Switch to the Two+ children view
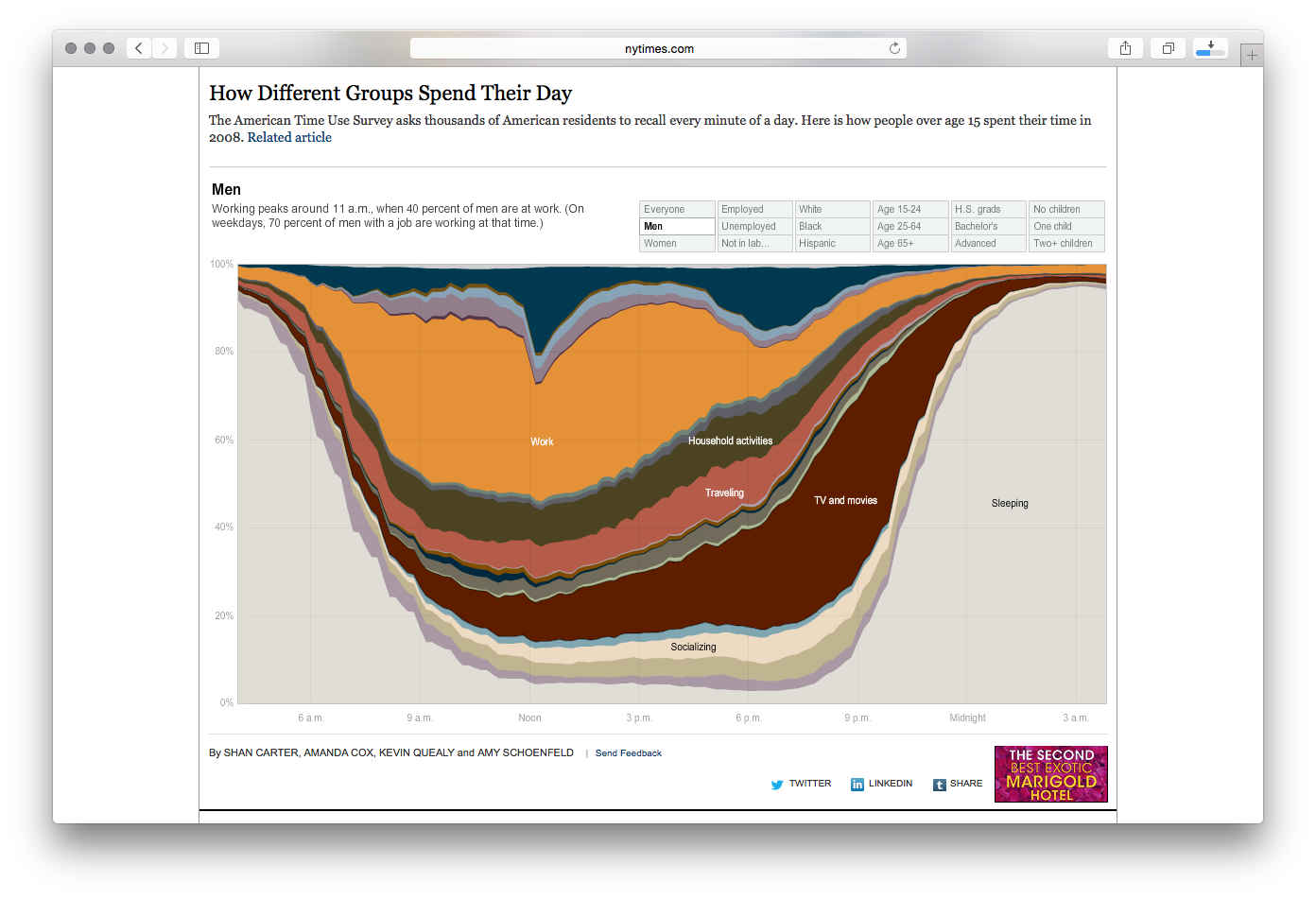 pyautogui.click(x=1065, y=243)
